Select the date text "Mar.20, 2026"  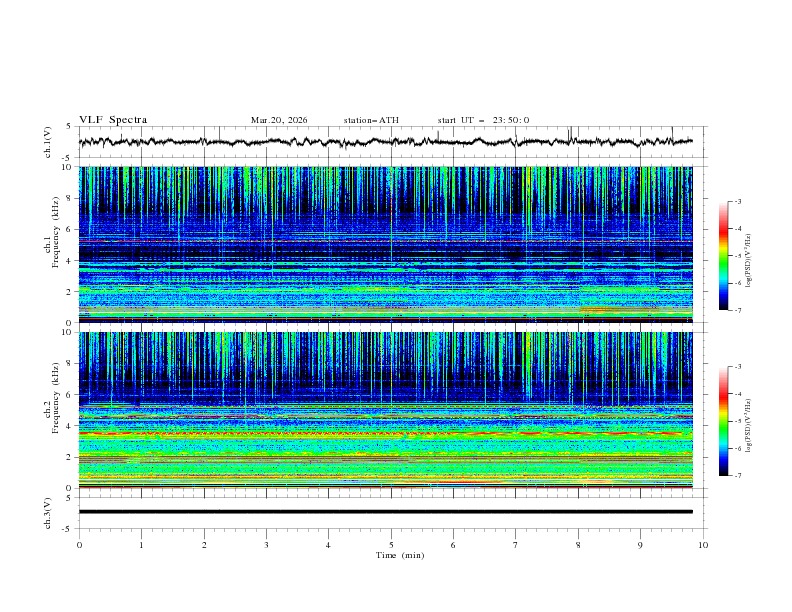pos(279,120)
